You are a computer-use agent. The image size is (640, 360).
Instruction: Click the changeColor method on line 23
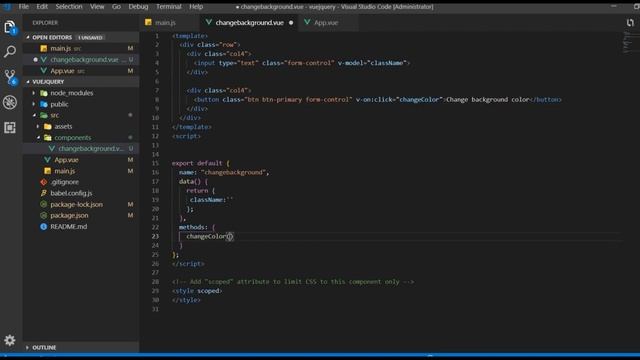coord(206,236)
